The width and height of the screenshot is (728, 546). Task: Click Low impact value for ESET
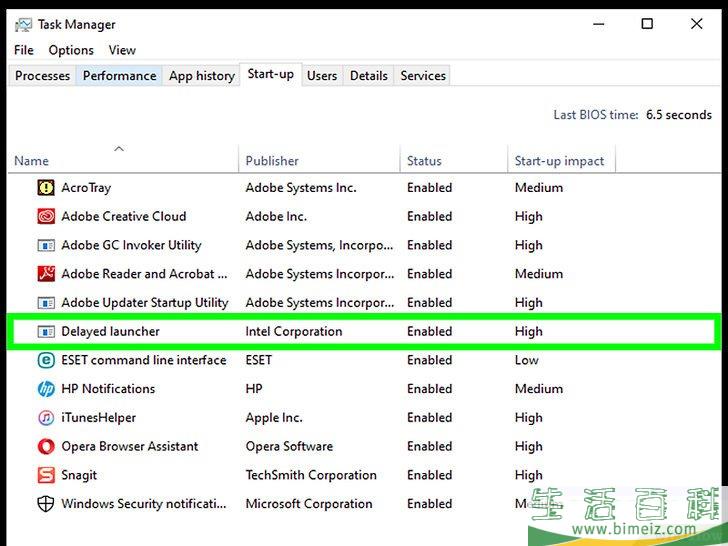pos(526,360)
